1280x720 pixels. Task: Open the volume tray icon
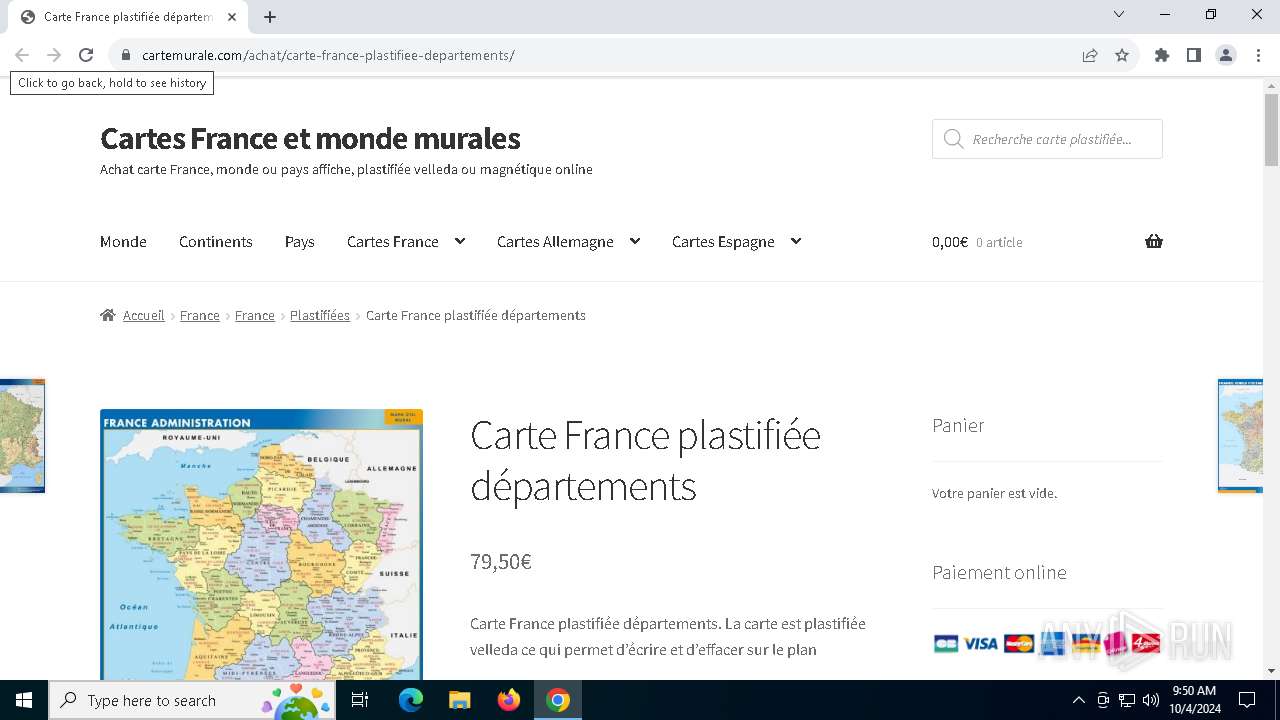click(x=1151, y=700)
